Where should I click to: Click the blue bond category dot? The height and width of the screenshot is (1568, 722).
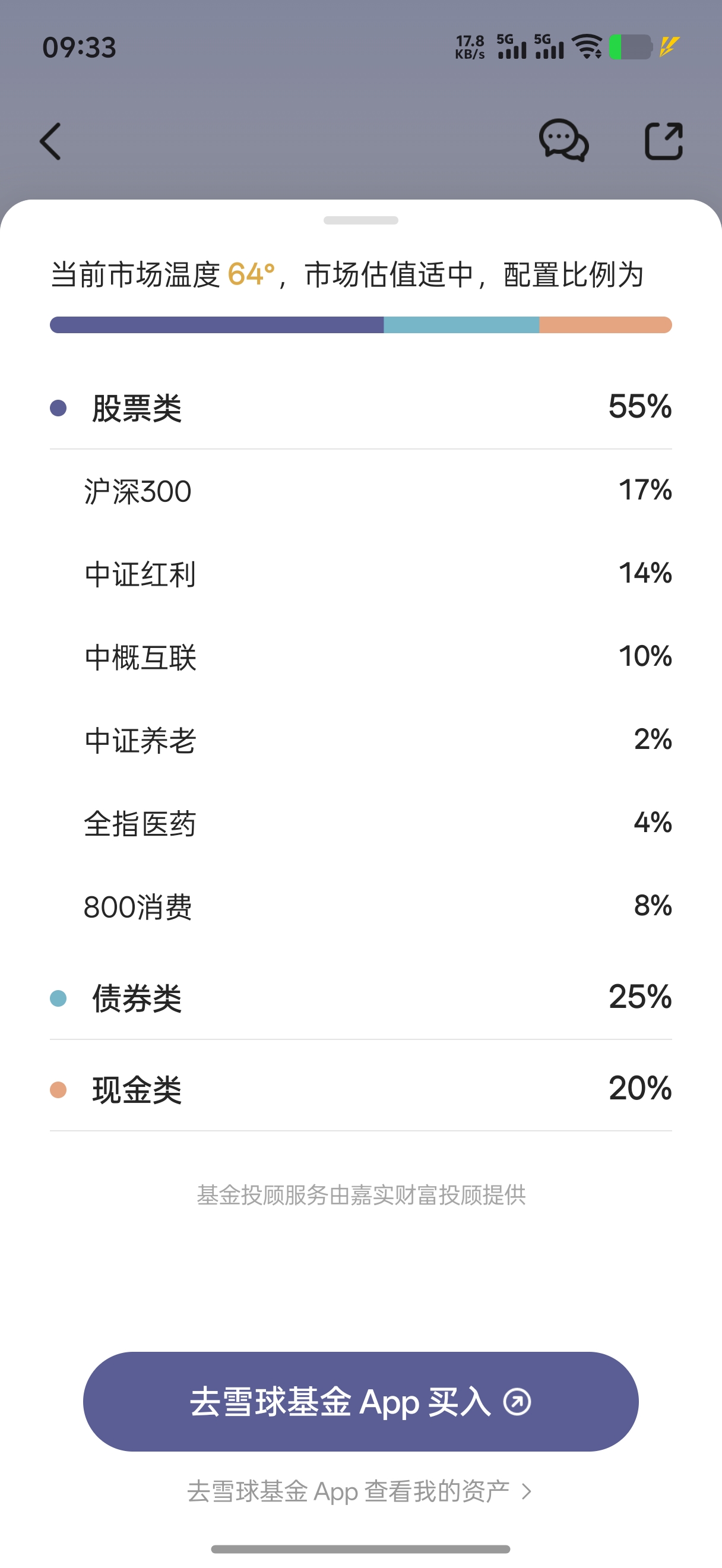tap(58, 998)
